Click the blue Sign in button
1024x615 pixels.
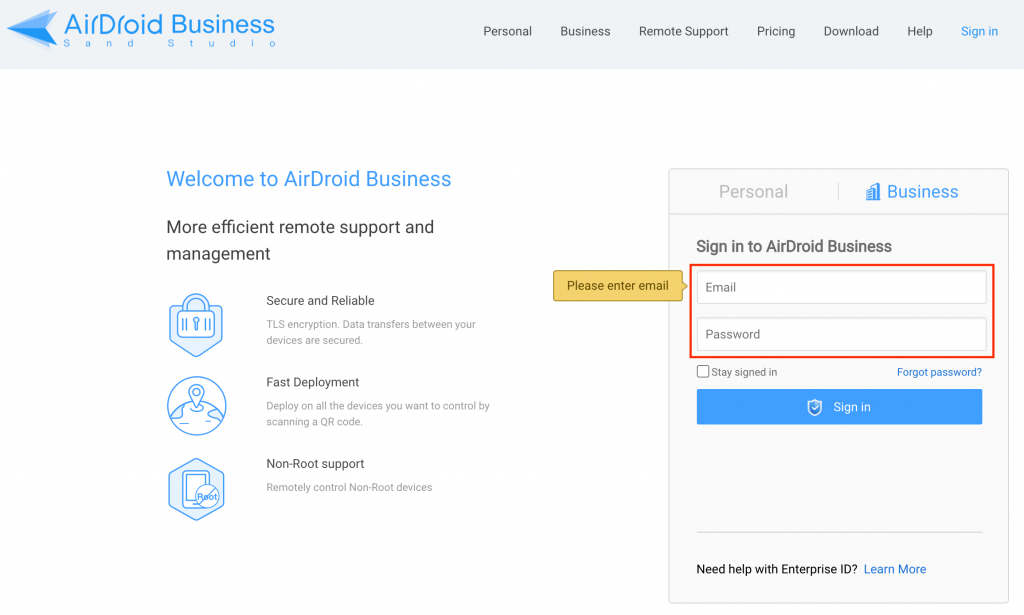839,407
